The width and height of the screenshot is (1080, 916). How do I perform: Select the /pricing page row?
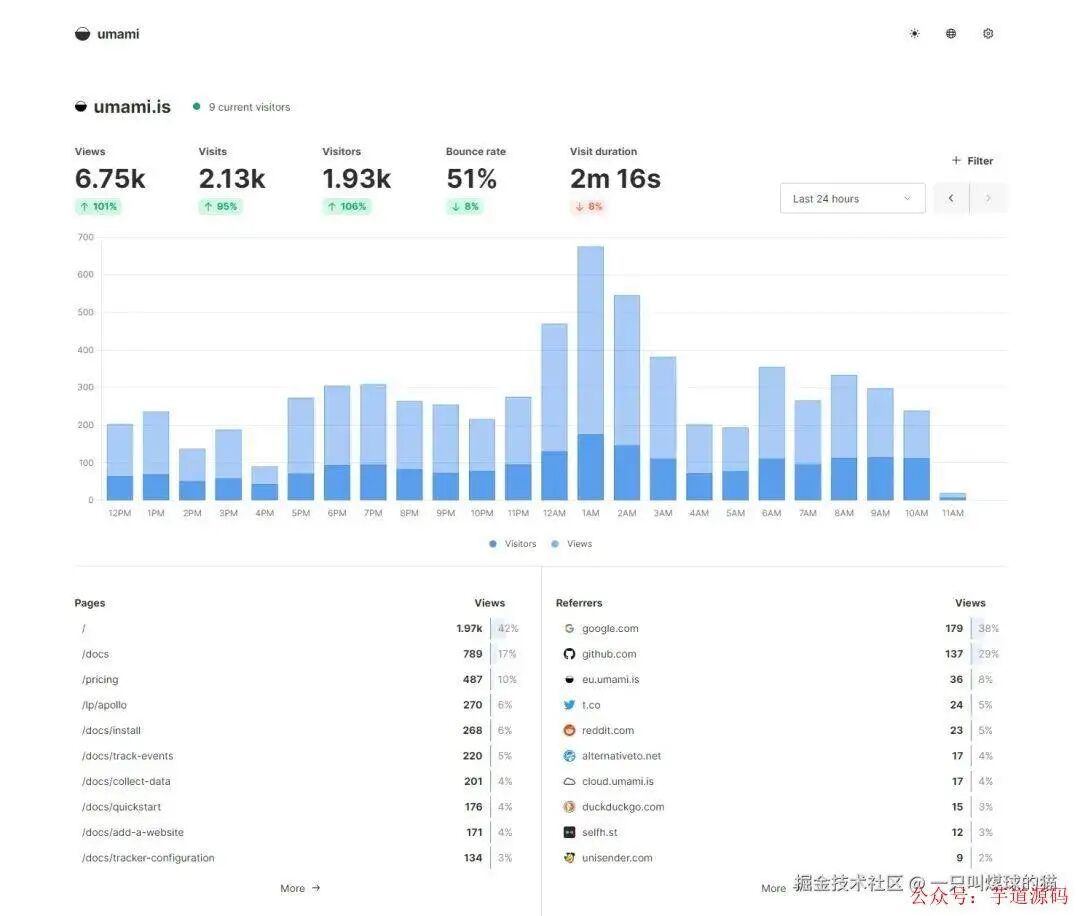pos(297,679)
